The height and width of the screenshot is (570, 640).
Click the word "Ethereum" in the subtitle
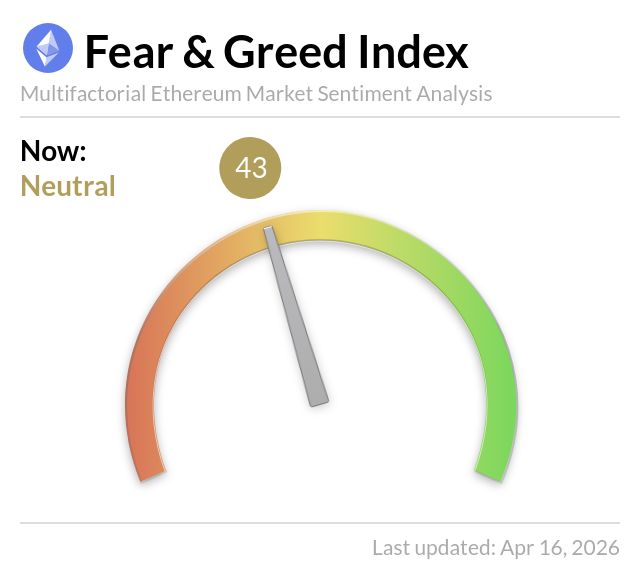[194, 95]
